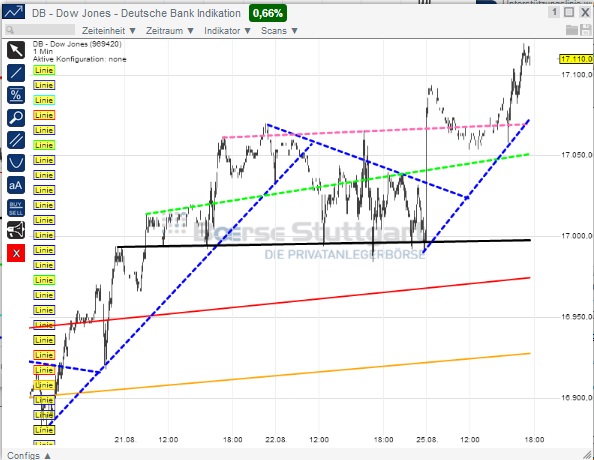
Task: Click the 17.050,0 axis label
Action: (x=576, y=155)
